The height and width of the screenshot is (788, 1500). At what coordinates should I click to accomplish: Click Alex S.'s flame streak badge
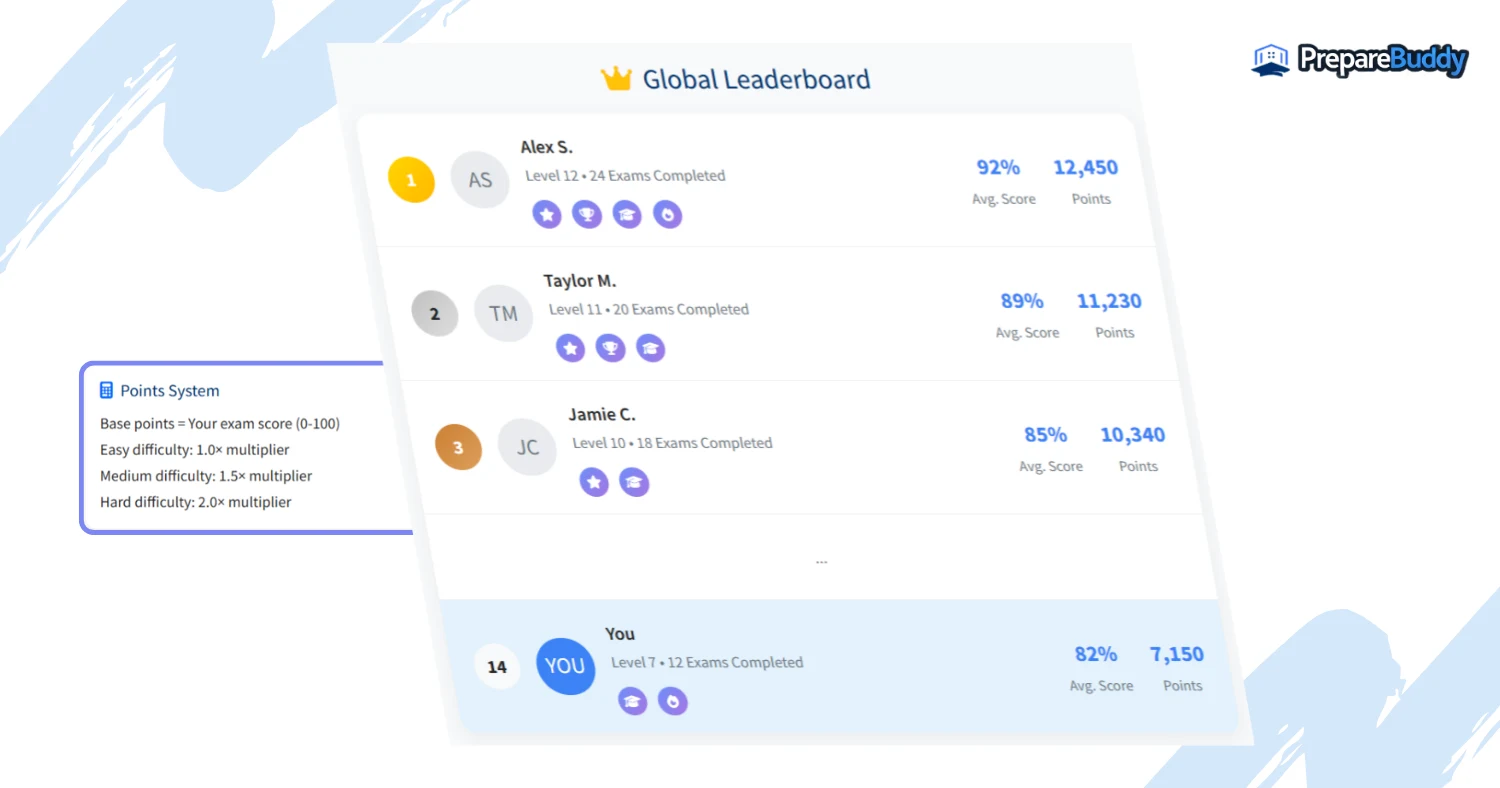667,214
